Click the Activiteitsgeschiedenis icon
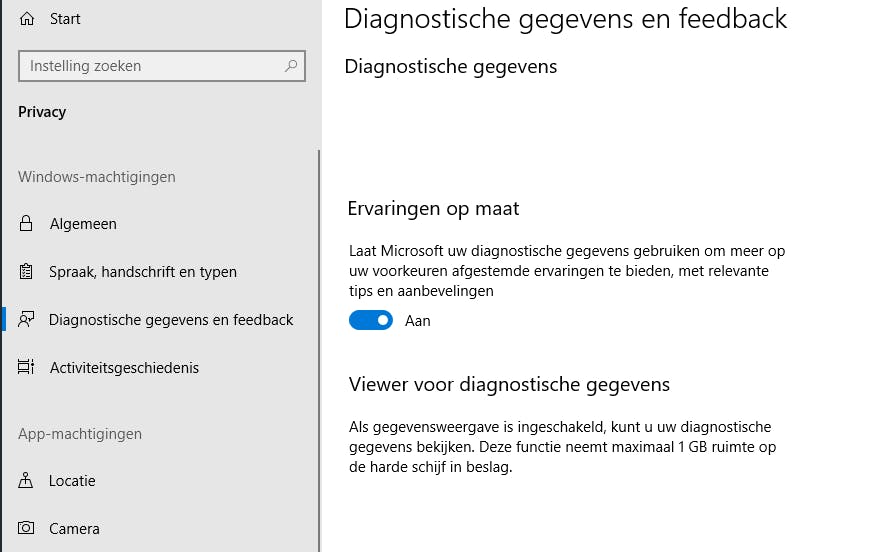Viewport: 886px width, 552px height. (27, 368)
